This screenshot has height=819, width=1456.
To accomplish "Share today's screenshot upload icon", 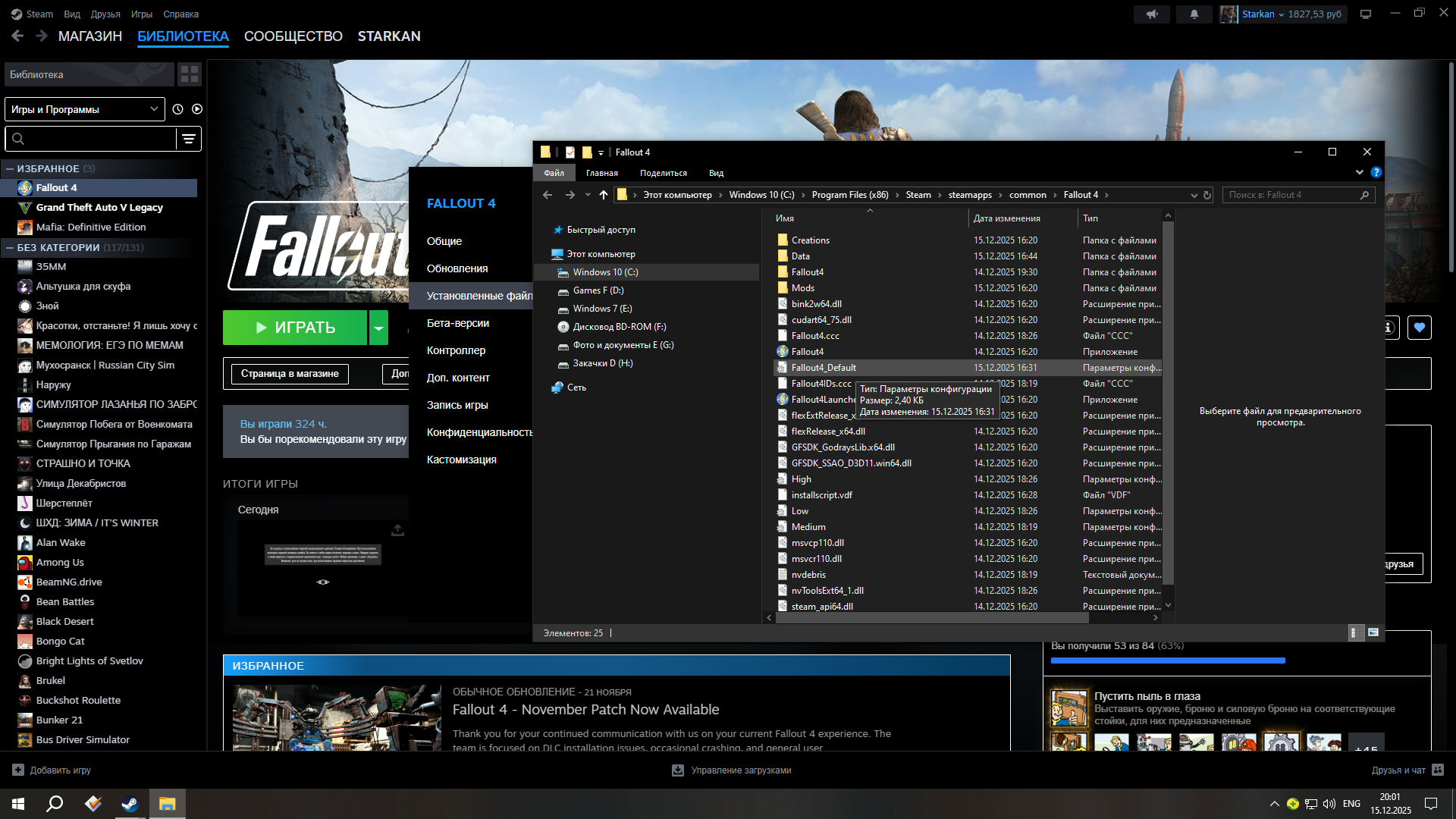I will 397,530.
